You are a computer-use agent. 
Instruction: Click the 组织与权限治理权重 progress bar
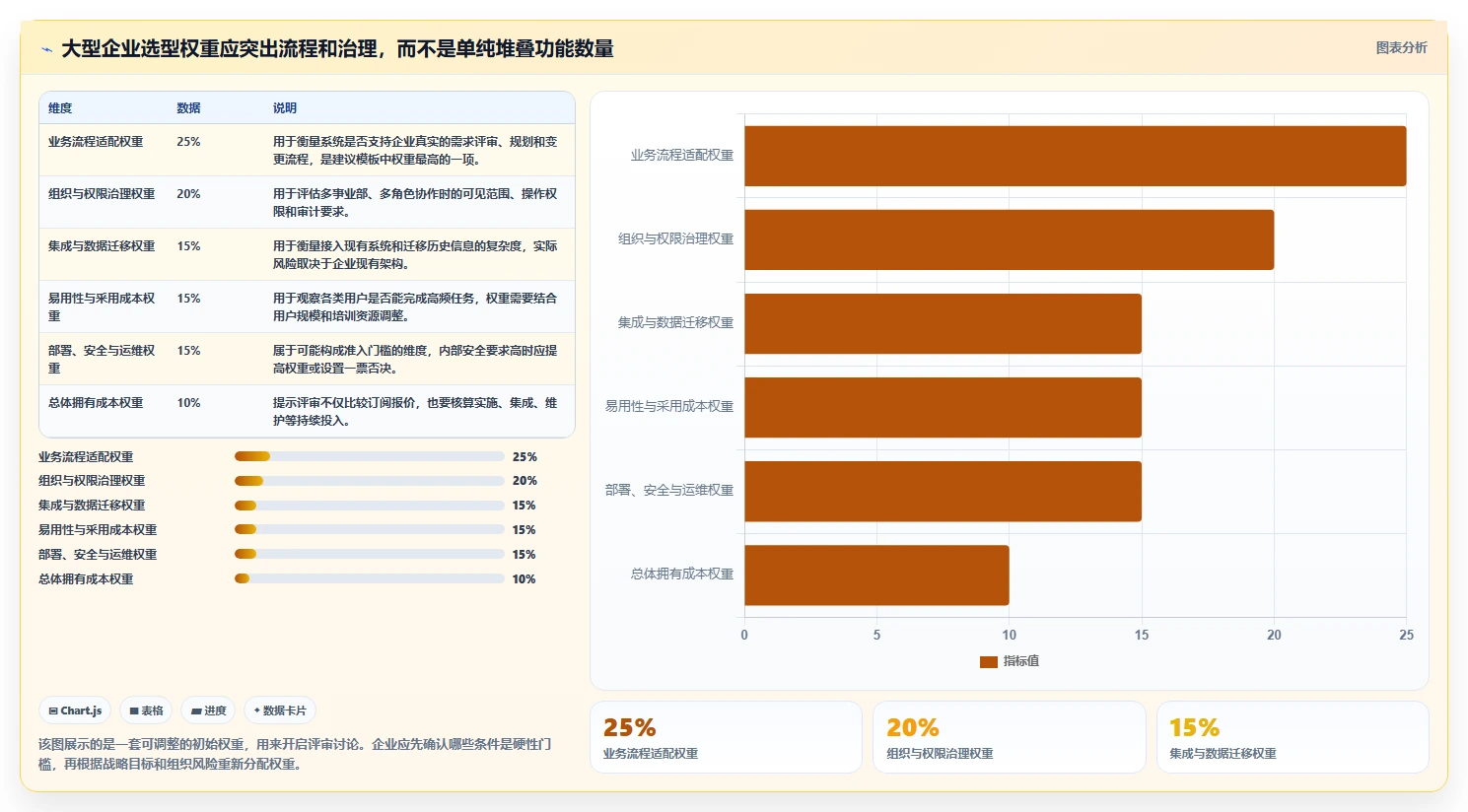[x=369, y=481]
